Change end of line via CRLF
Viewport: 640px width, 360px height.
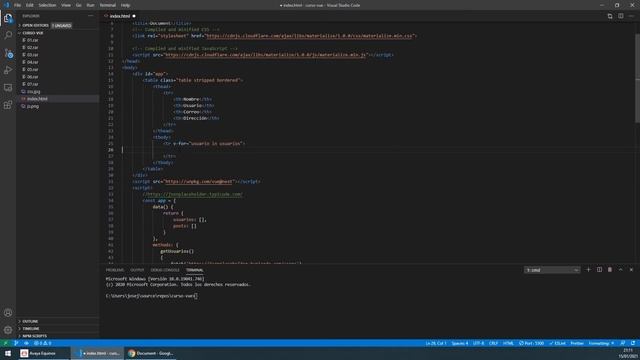click(493, 343)
